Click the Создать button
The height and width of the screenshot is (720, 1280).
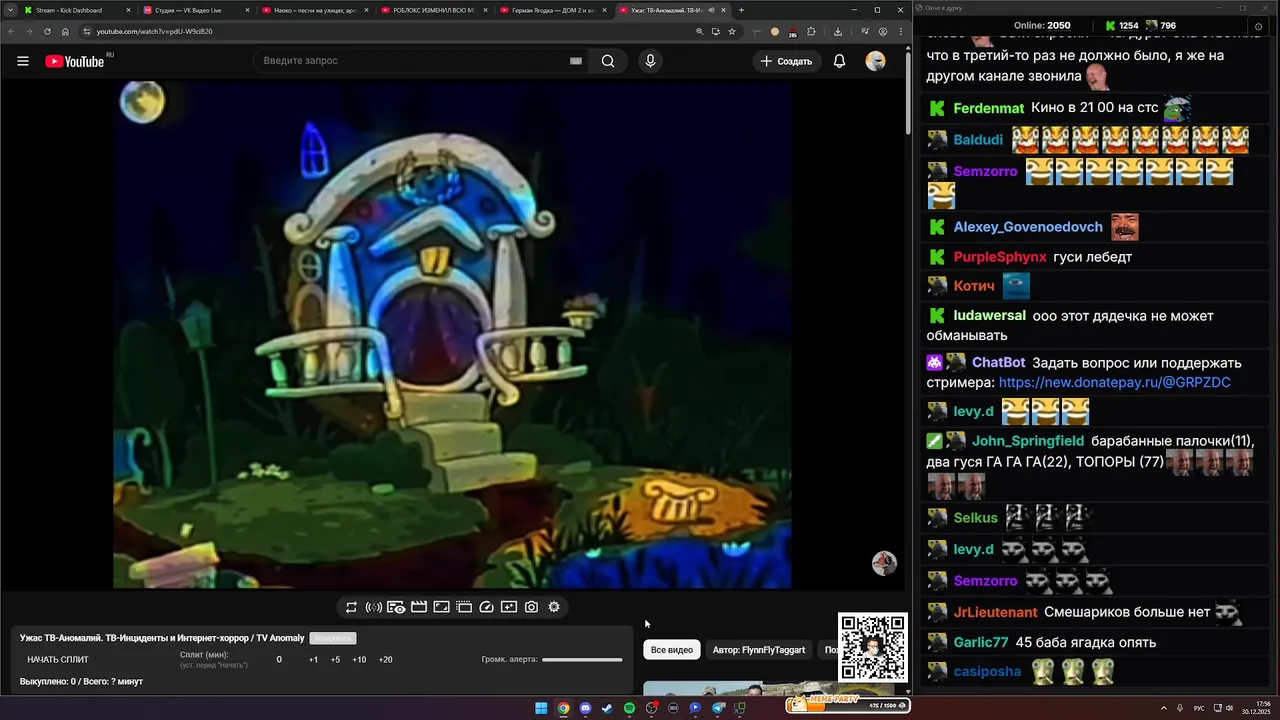786,61
